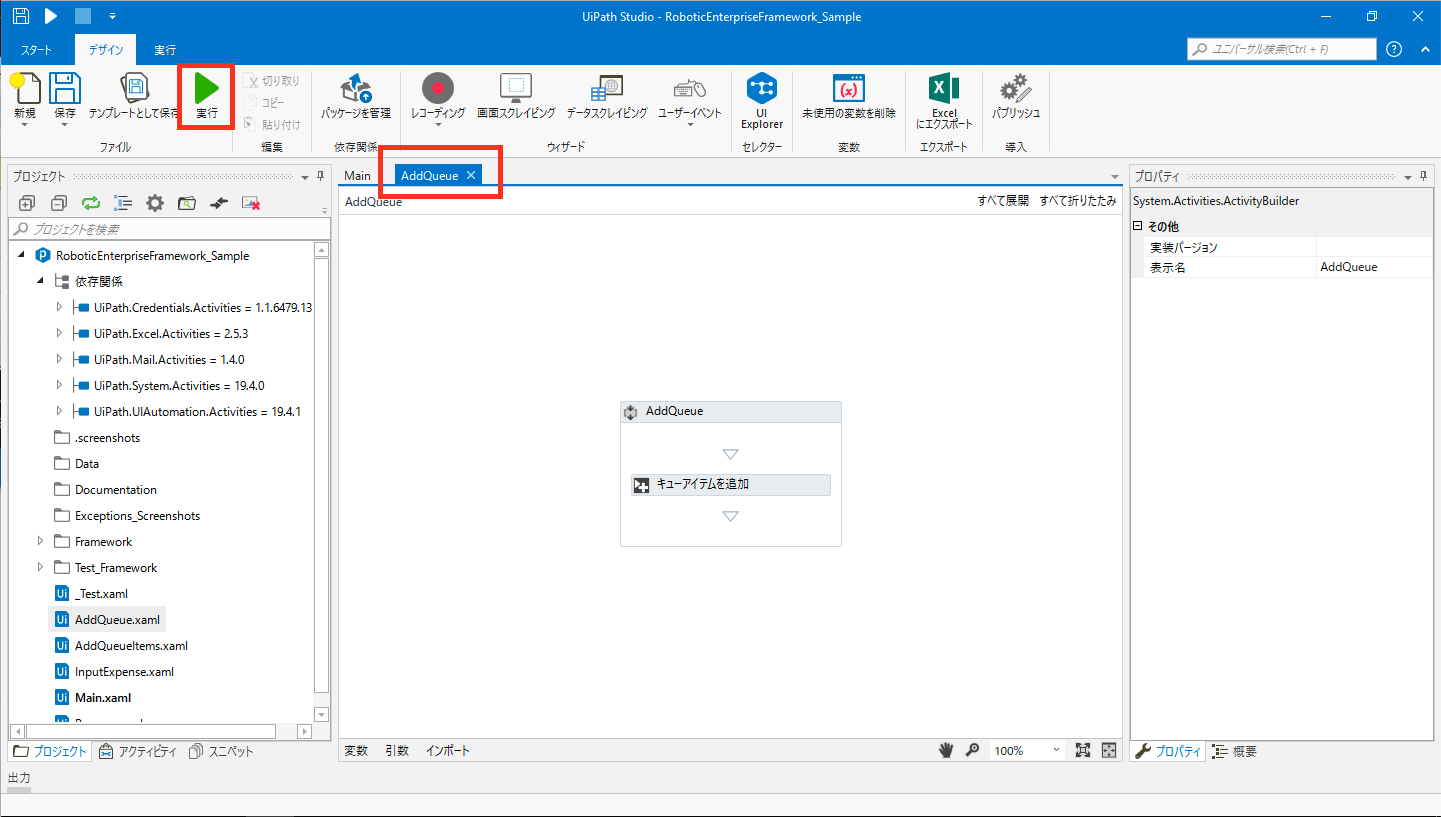The image size is (1441, 817).
Task: Open the プロジェクト panel options dropdown arrow
Action: [x=305, y=177]
